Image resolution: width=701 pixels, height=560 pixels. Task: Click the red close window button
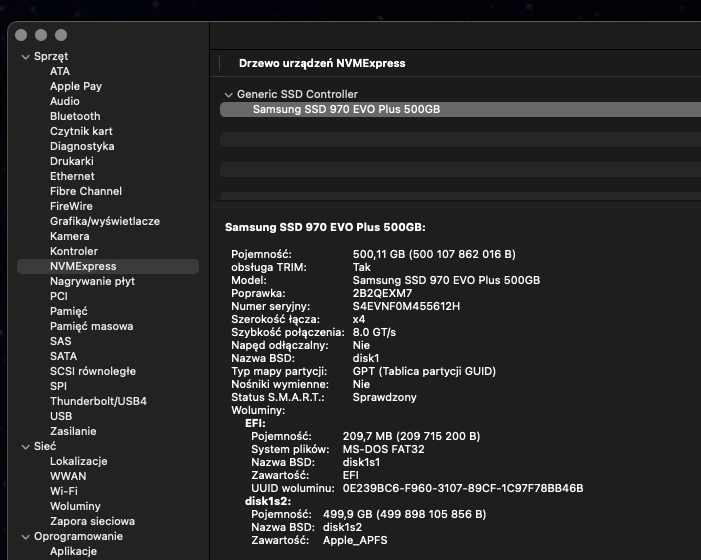pyautogui.click(x=24, y=35)
